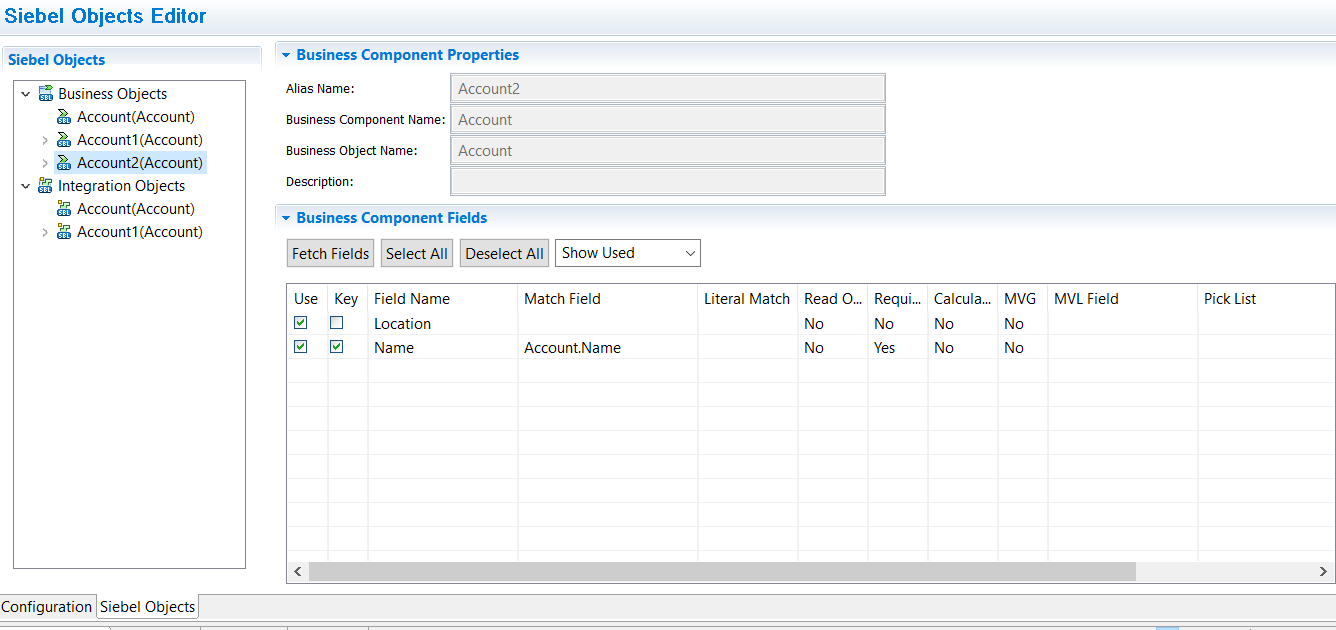Screen dimensions: 1336x630
Task: Click the Alias Name field
Action: (x=668, y=89)
